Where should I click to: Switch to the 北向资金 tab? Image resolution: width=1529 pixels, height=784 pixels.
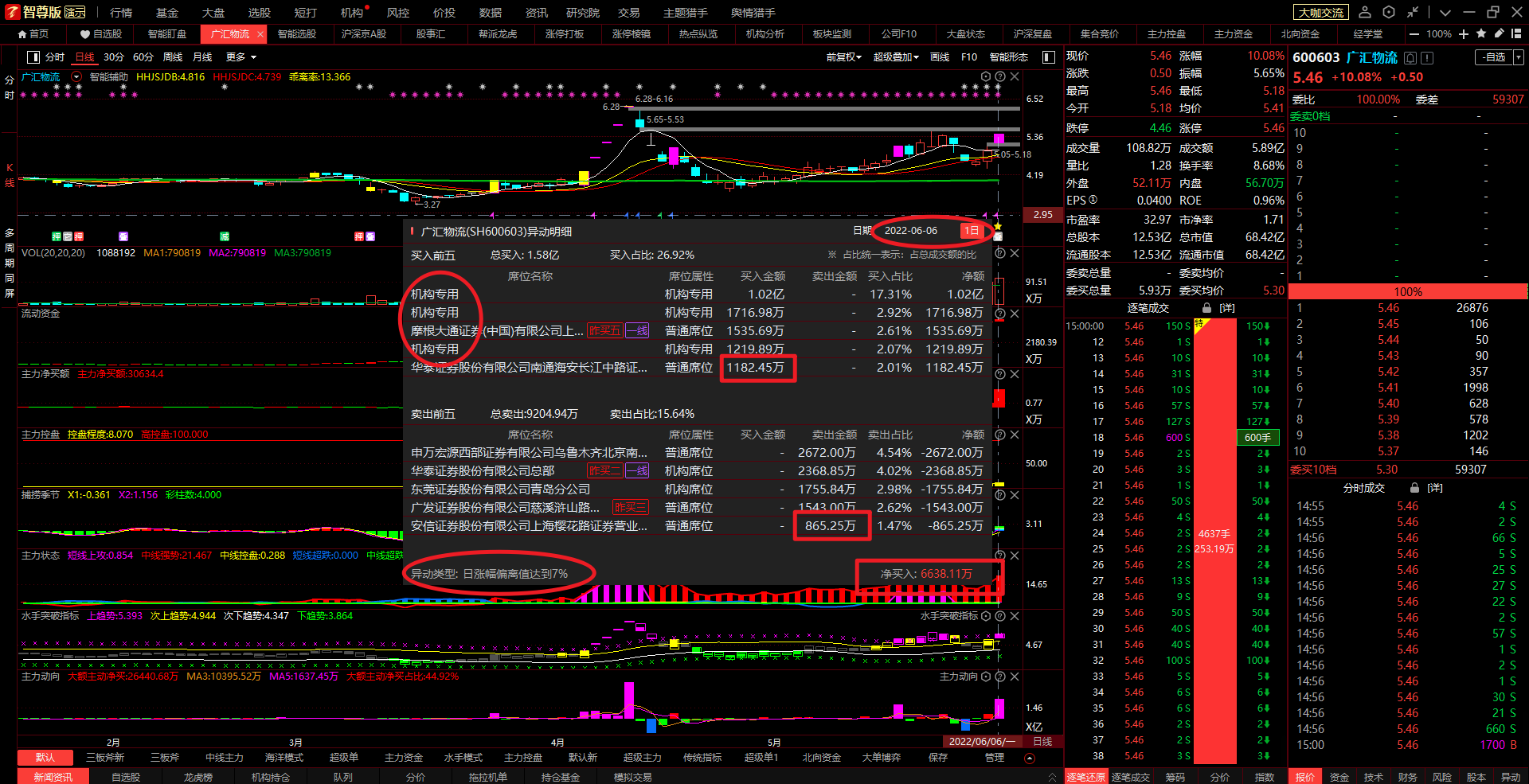[x=1300, y=34]
